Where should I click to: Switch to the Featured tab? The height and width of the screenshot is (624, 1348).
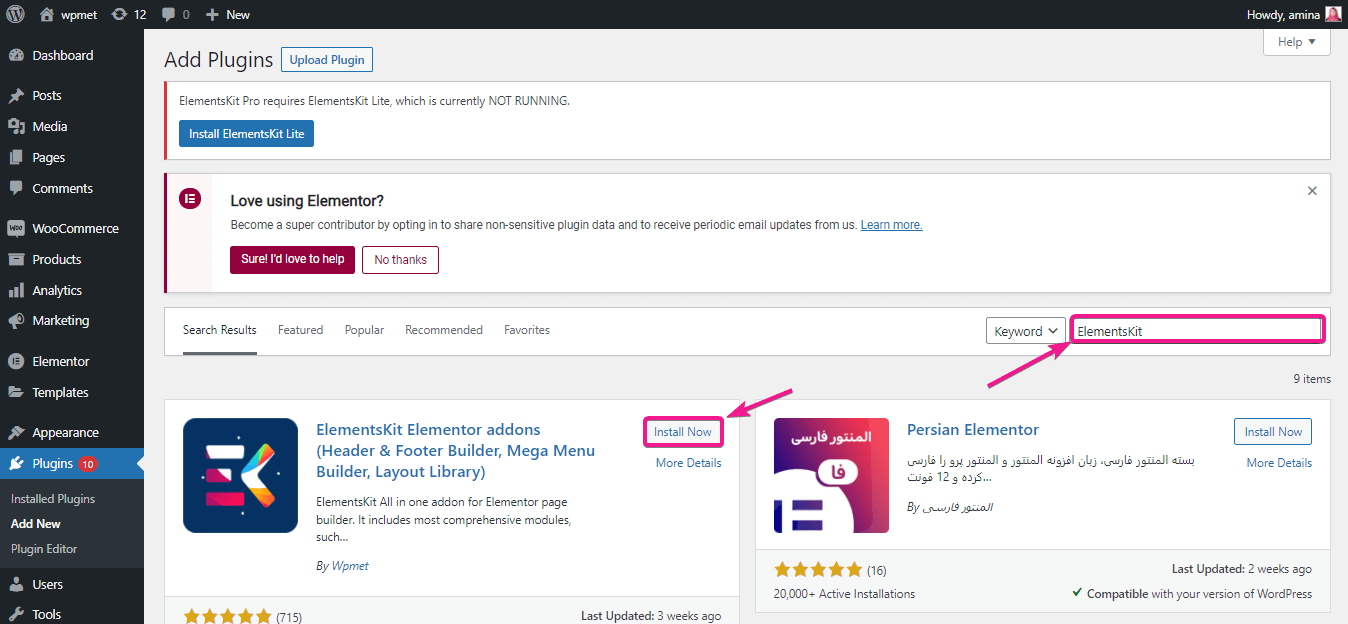pyautogui.click(x=301, y=330)
